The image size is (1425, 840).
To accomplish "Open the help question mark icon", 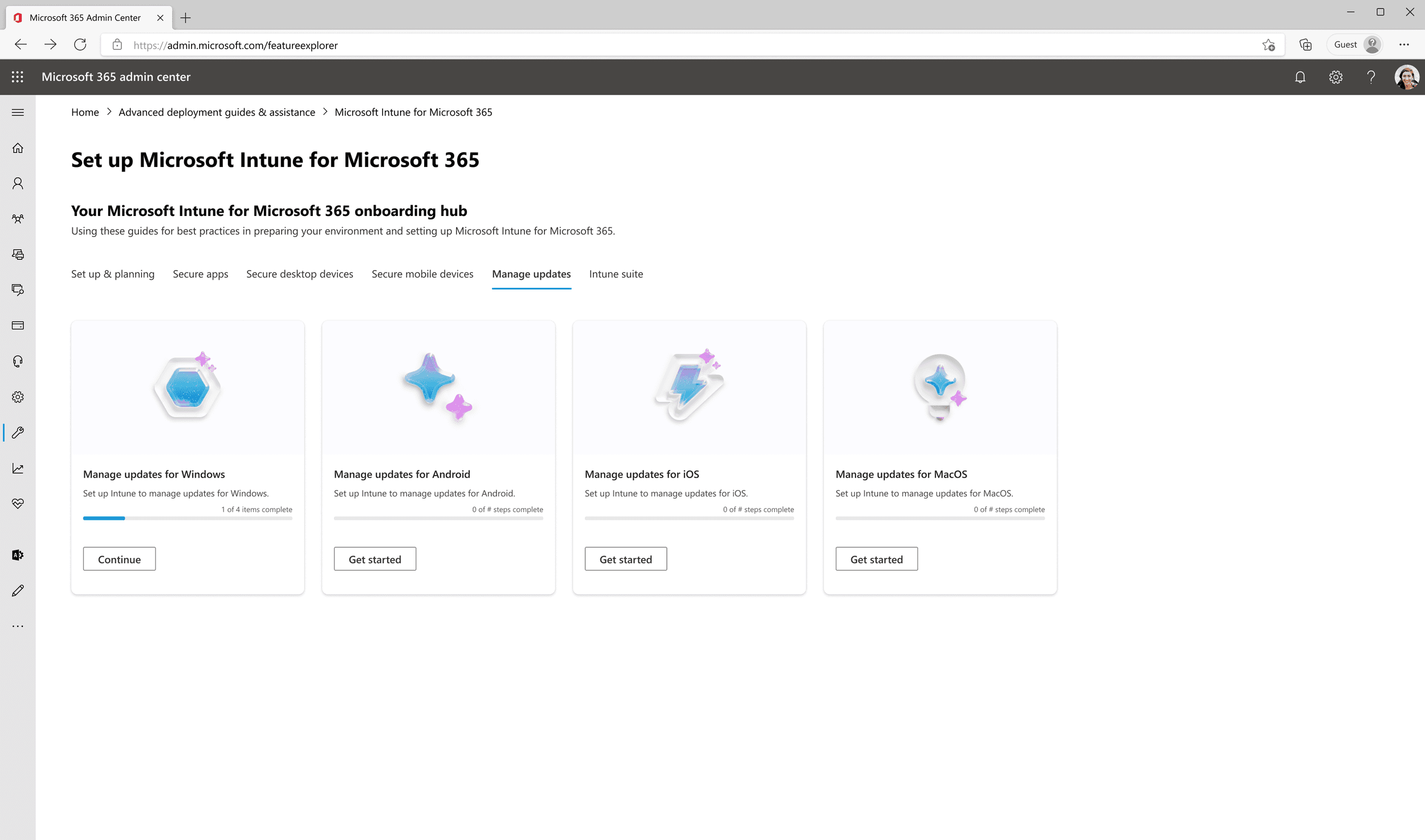I will coord(1371,77).
